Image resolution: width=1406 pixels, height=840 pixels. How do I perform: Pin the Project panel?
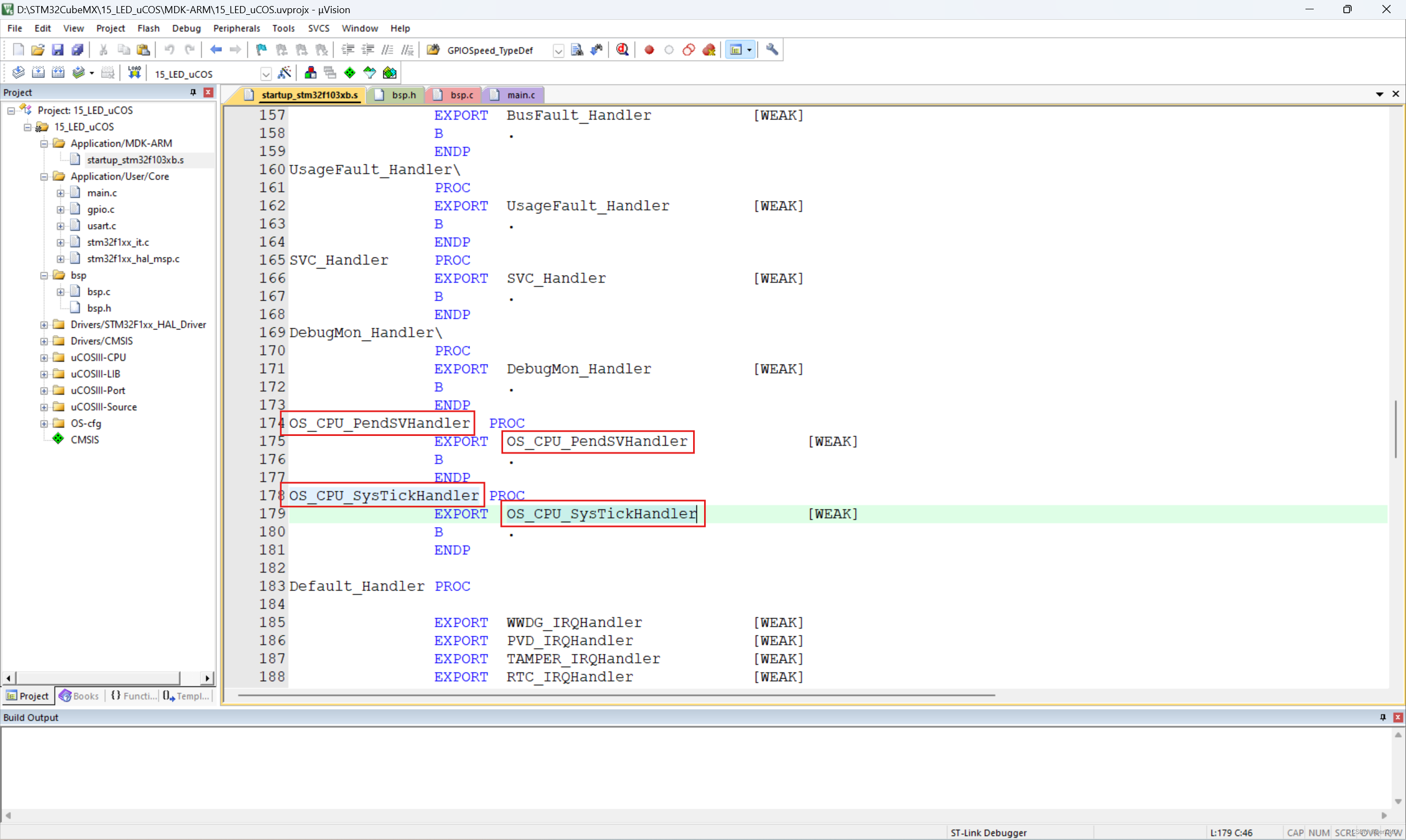click(x=193, y=92)
